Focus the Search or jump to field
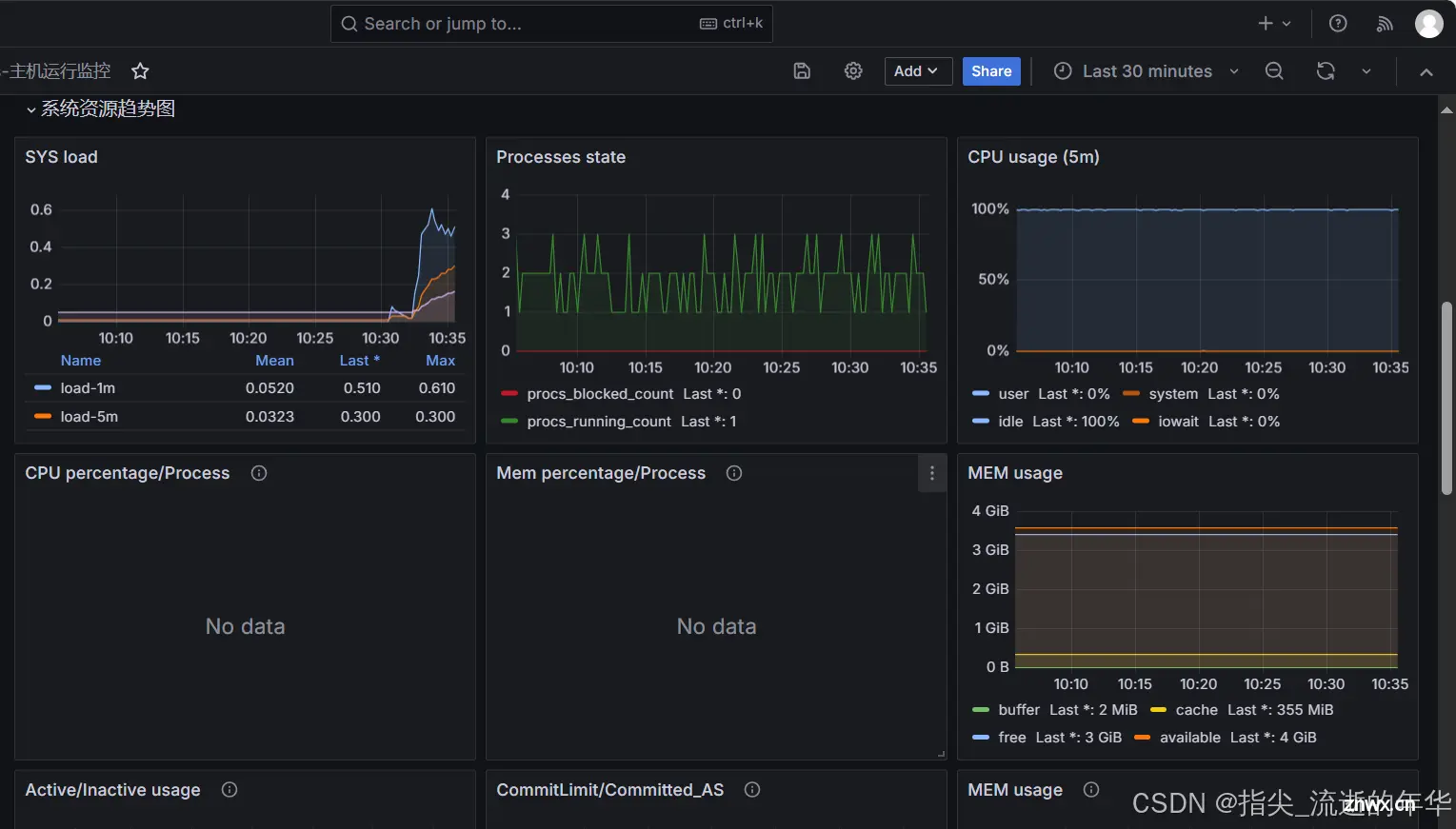This screenshot has width=1456, height=829. 551,24
